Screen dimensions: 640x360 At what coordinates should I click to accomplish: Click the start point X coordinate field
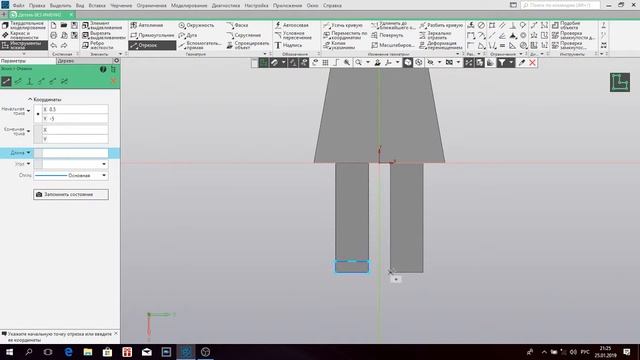pyautogui.click(x=75, y=109)
